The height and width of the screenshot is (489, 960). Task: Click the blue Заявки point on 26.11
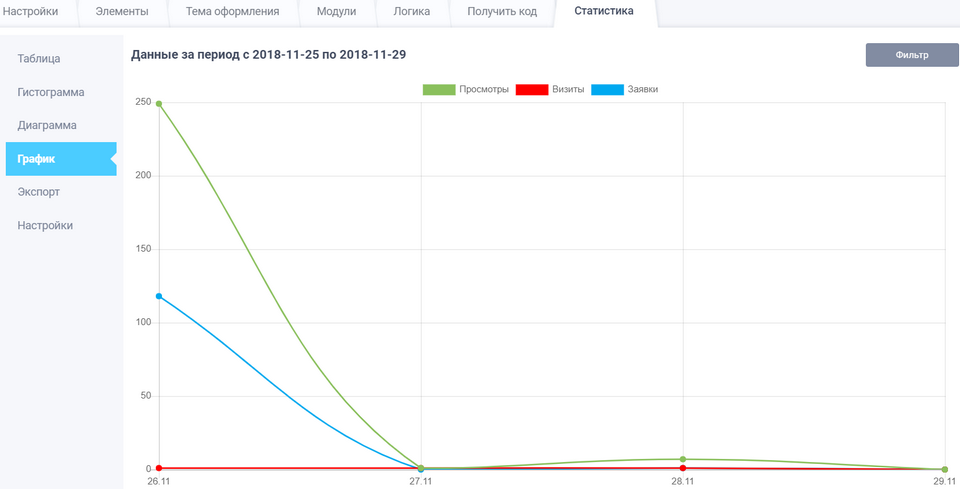pos(159,296)
